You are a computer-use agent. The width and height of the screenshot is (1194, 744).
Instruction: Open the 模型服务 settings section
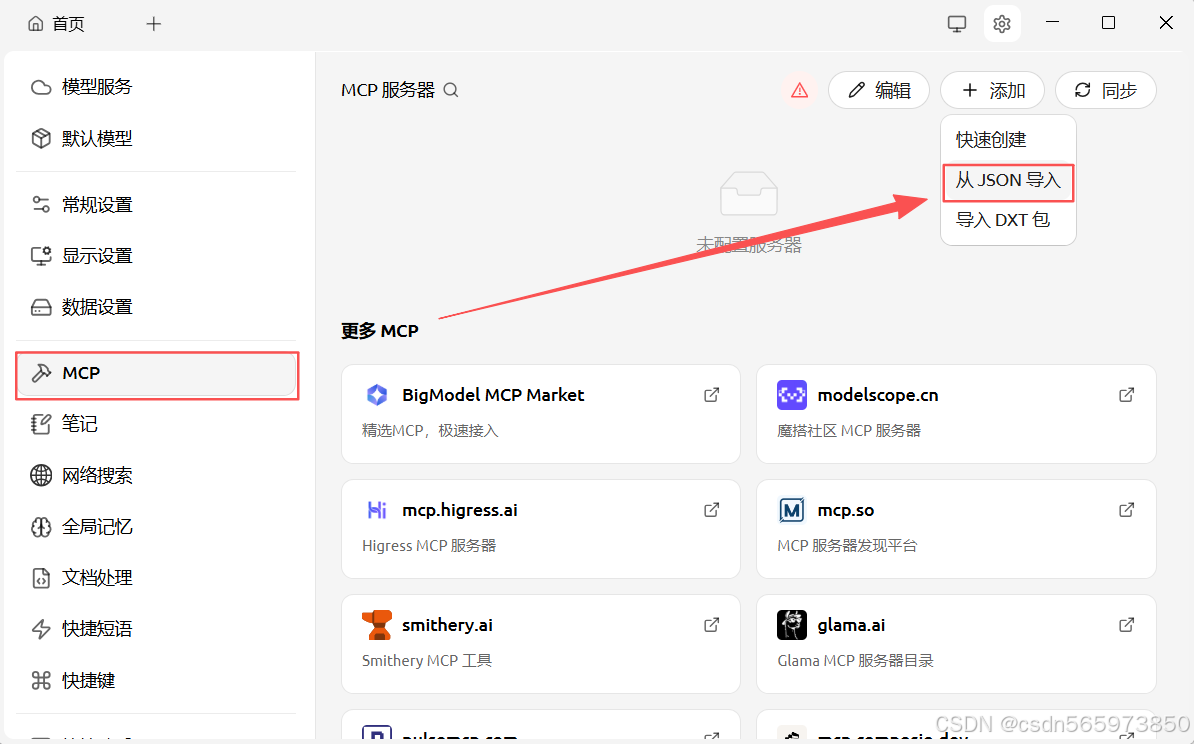156,87
